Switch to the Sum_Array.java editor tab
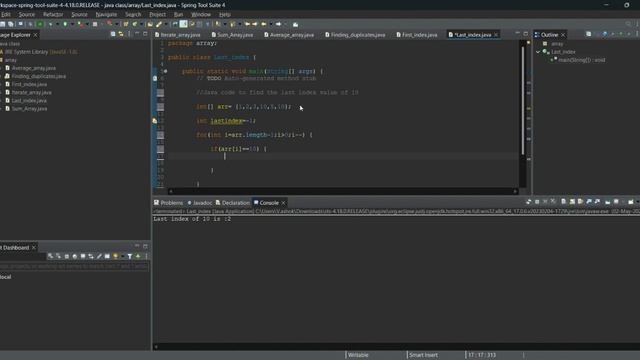Screen dimensions: 640x360 coord(233,35)
